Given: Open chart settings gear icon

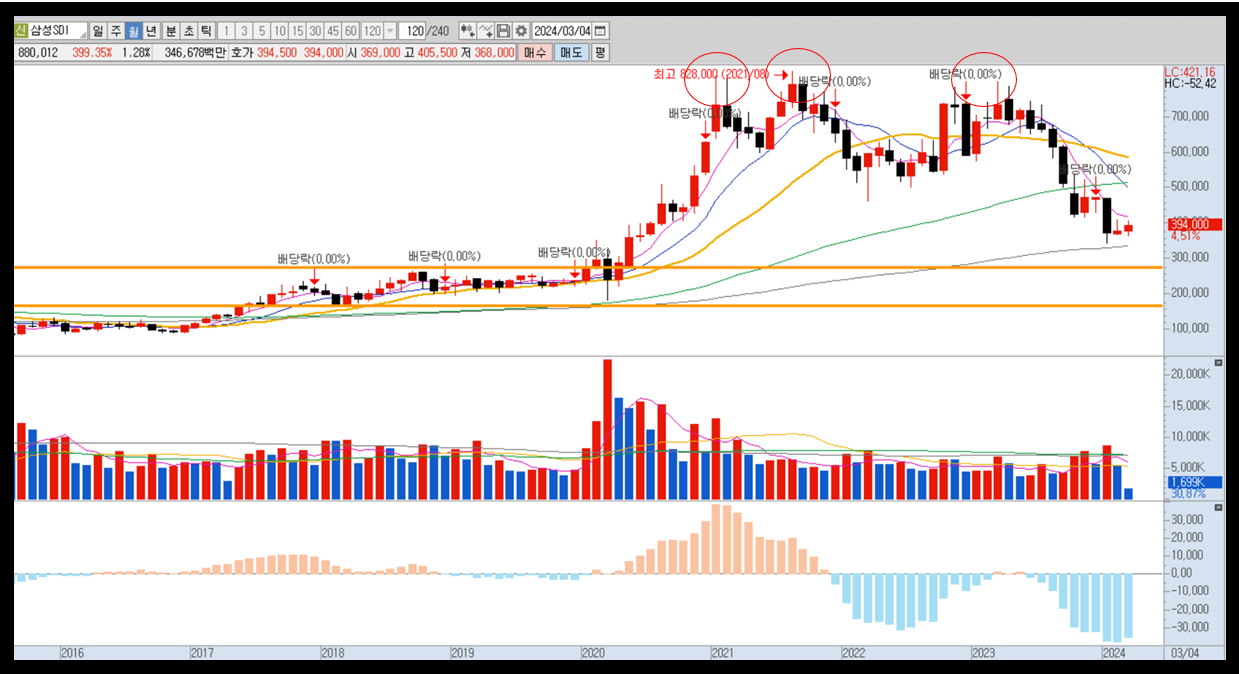Looking at the screenshot, I should (521, 31).
